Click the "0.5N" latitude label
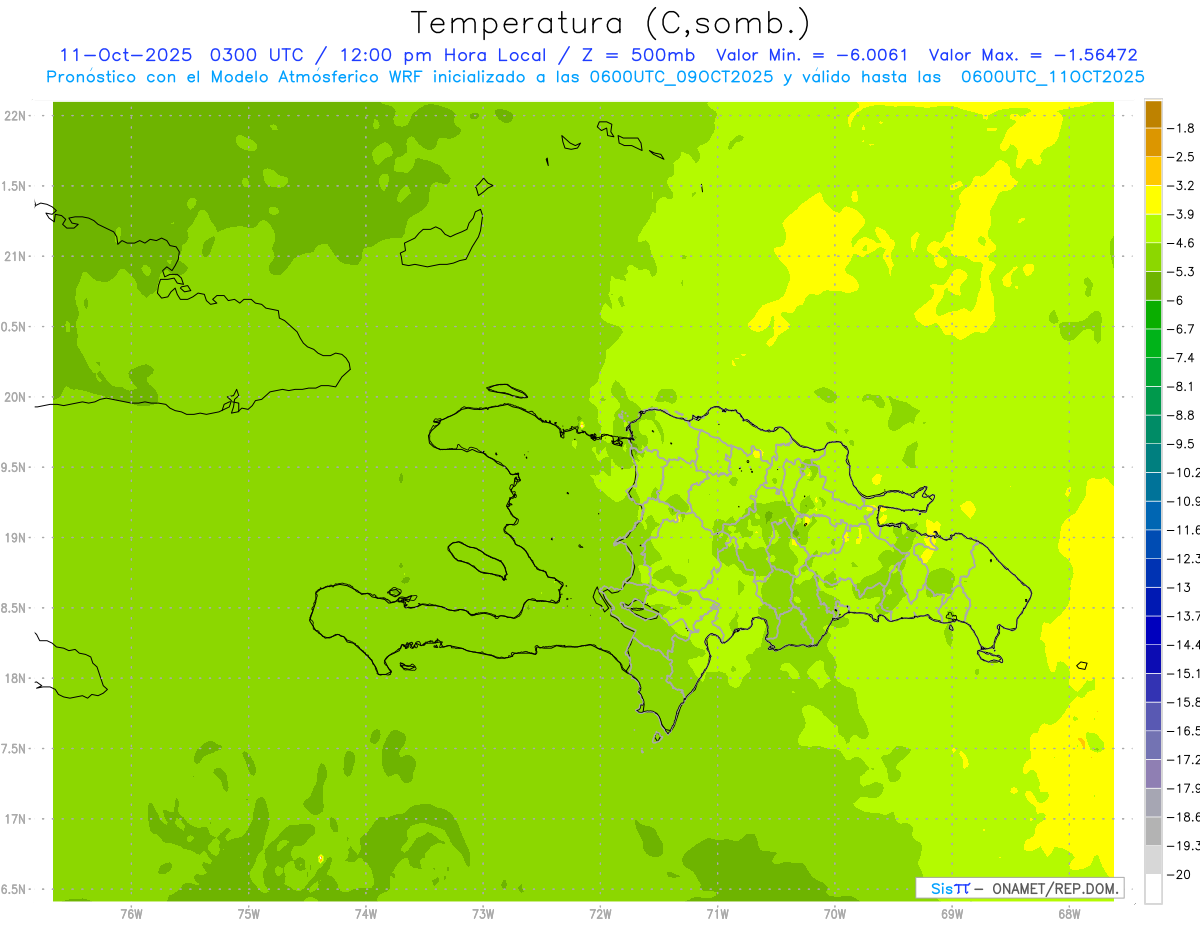Screen dimensions: 1200x927 [x=15, y=327]
